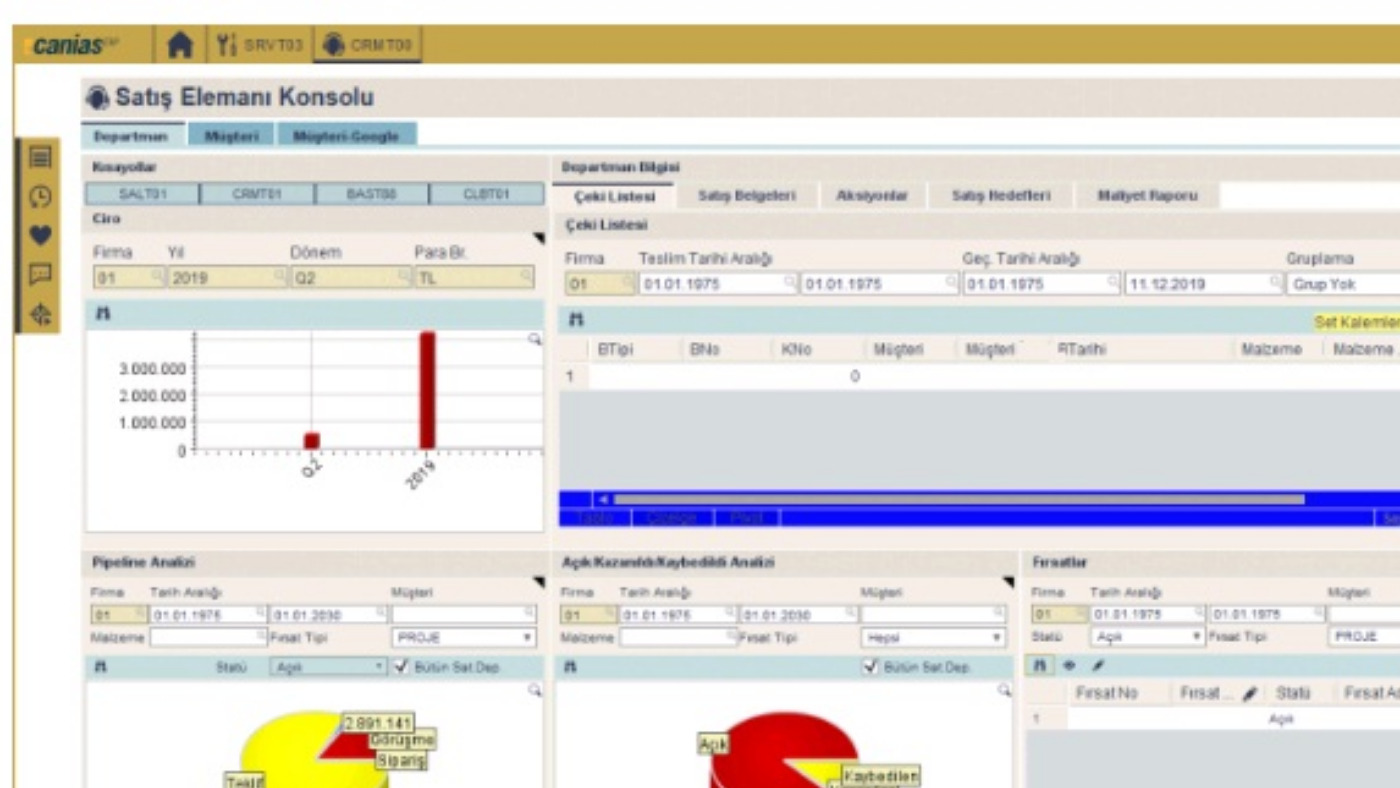Click the horizontal scrollbar in Çeki Listesi

958,499
